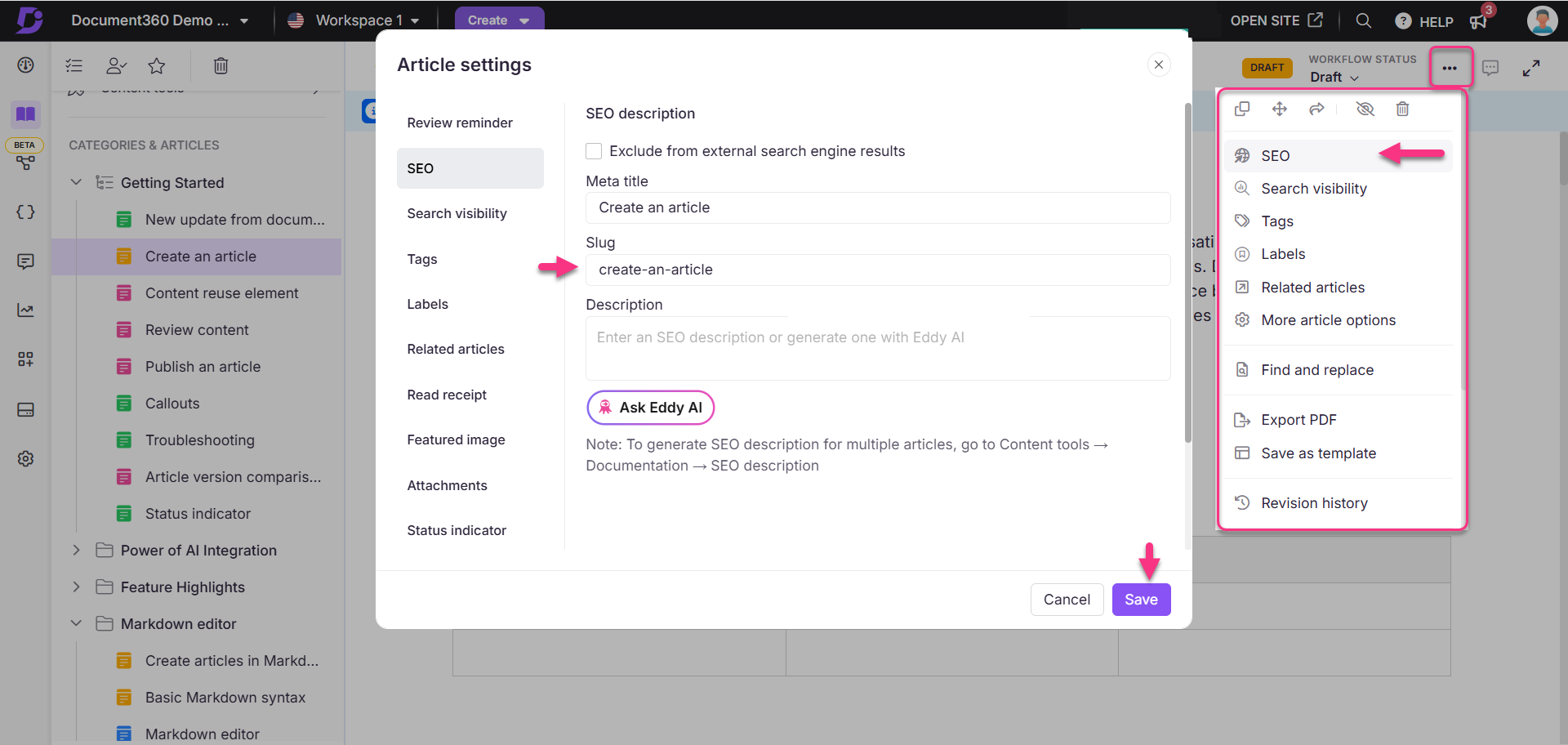Open the three-dot More options menu
The height and width of the screenshot is (745, 1568).
pyautogui.click(x=1450, y=68)
